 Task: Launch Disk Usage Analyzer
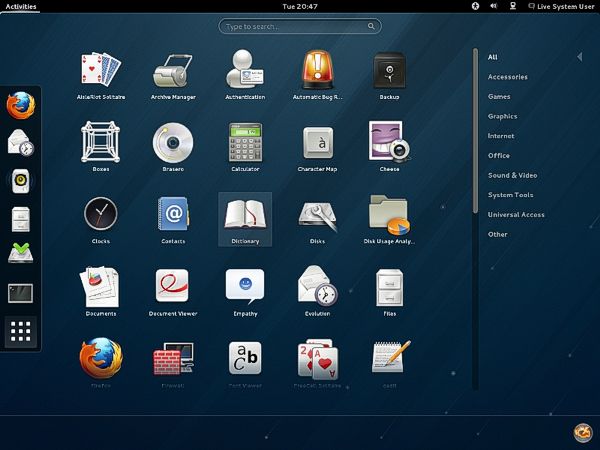click(x=389, y=219)
